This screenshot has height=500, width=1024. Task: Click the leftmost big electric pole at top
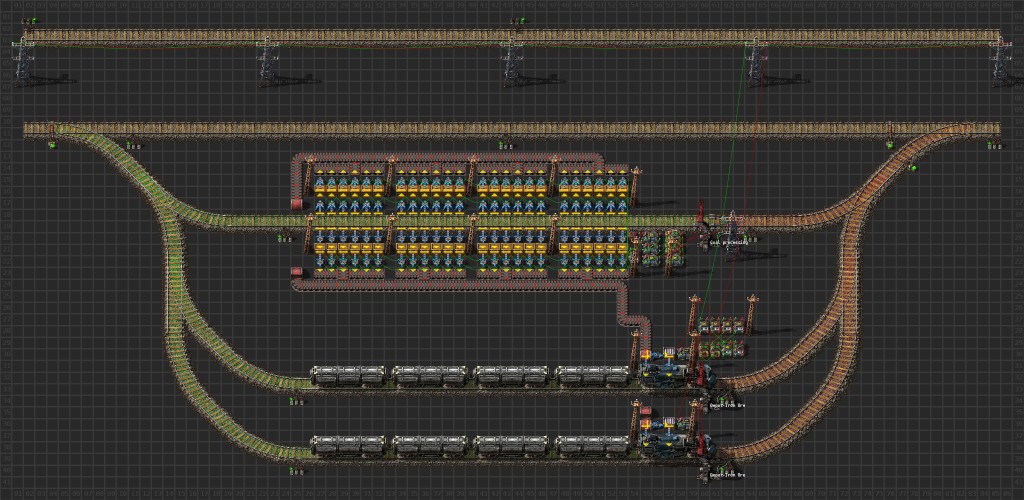[23, 60]
